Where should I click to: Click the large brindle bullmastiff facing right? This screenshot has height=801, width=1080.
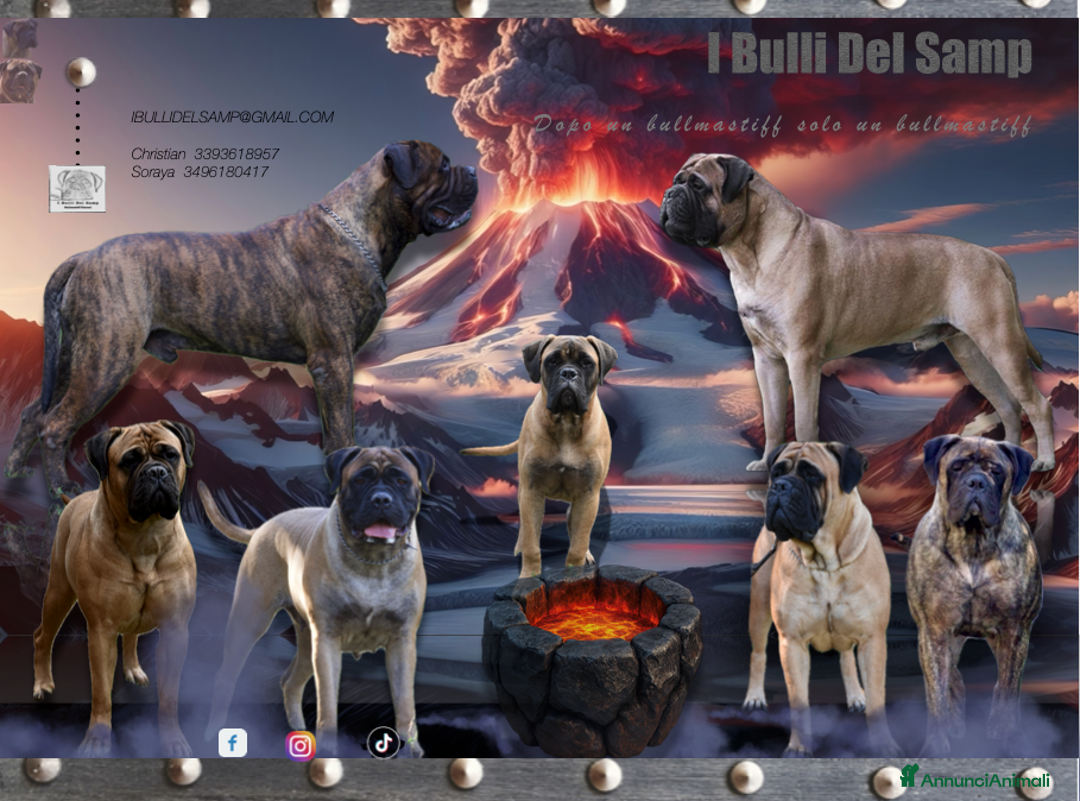[260, 290]
